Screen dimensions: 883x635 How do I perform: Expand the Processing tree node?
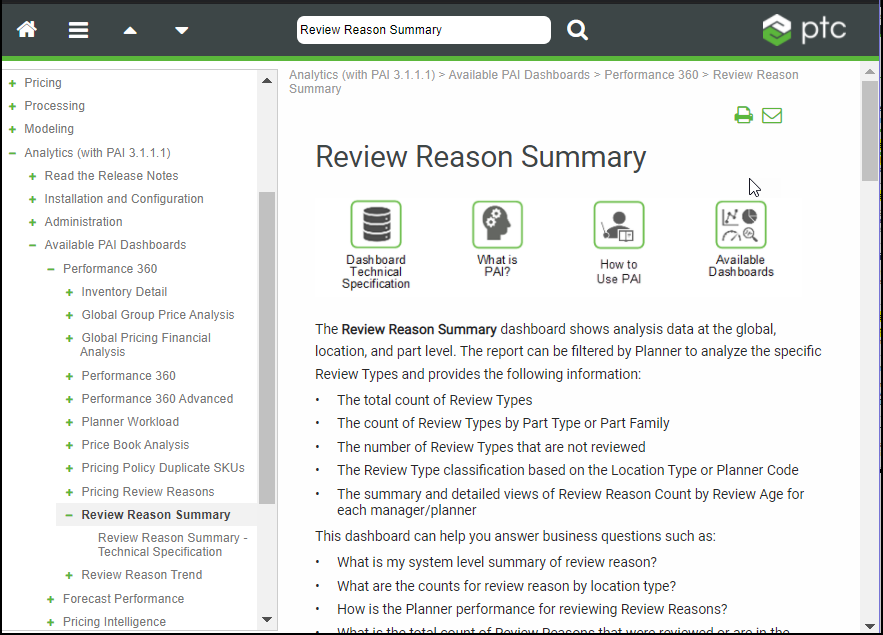tap(12, 106)
